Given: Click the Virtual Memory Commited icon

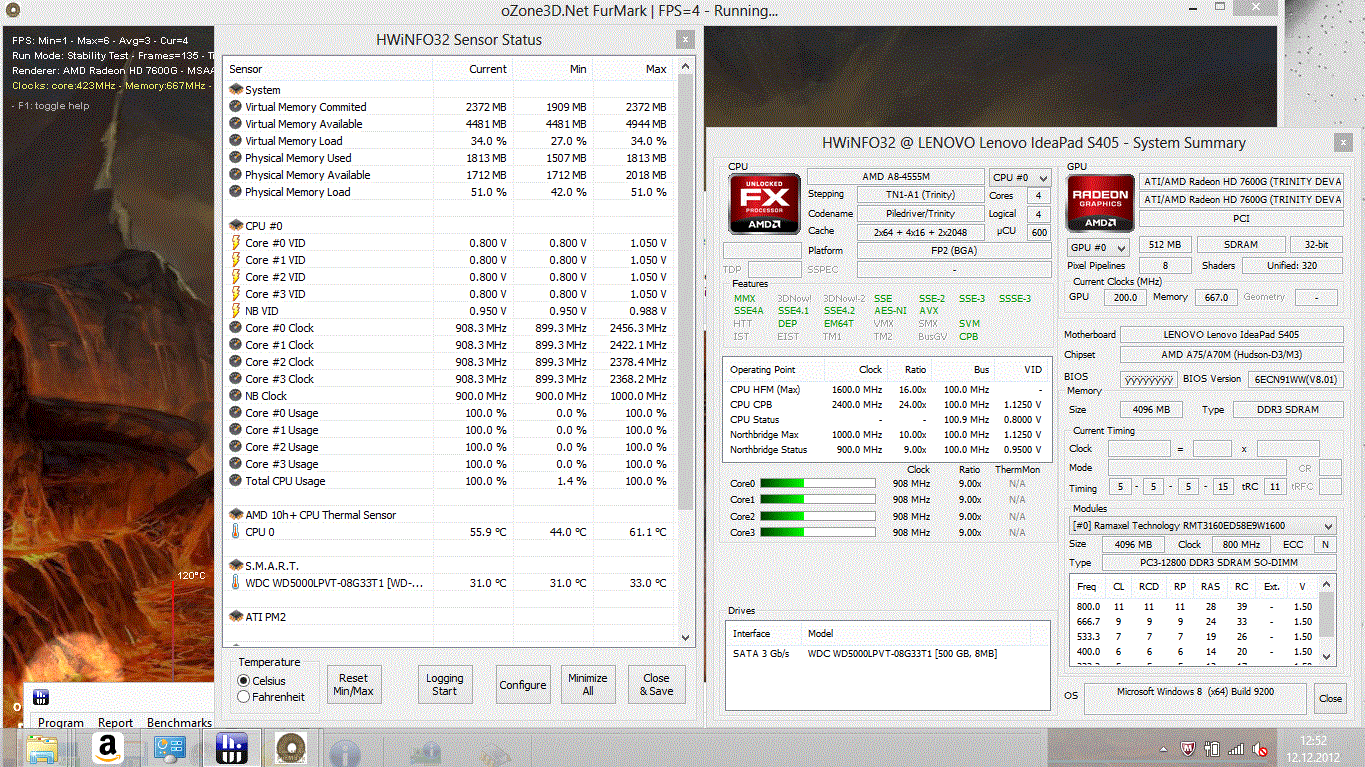Looking at the screenshot, I should 236,107.
